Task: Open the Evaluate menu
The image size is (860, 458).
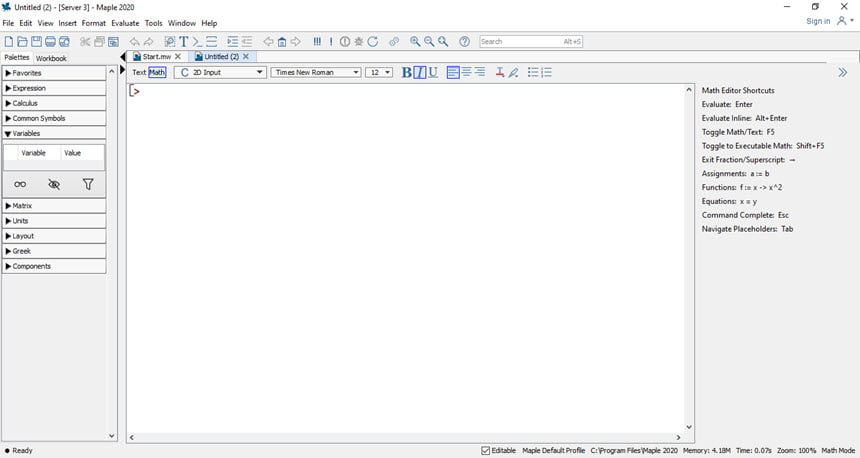Action: (x=125, y=23)
